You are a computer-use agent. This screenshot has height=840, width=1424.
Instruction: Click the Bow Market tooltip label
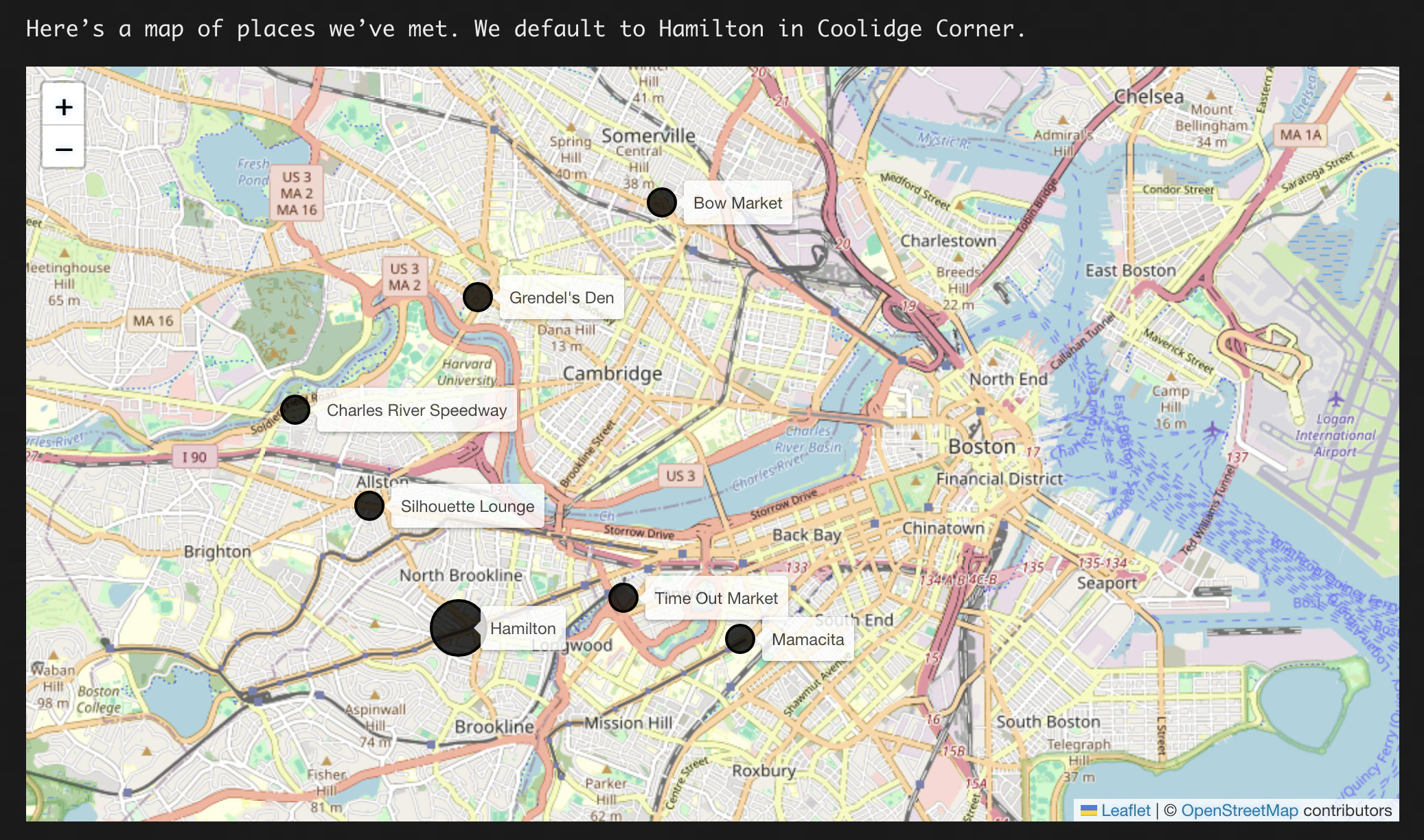[x=737, y=202]
